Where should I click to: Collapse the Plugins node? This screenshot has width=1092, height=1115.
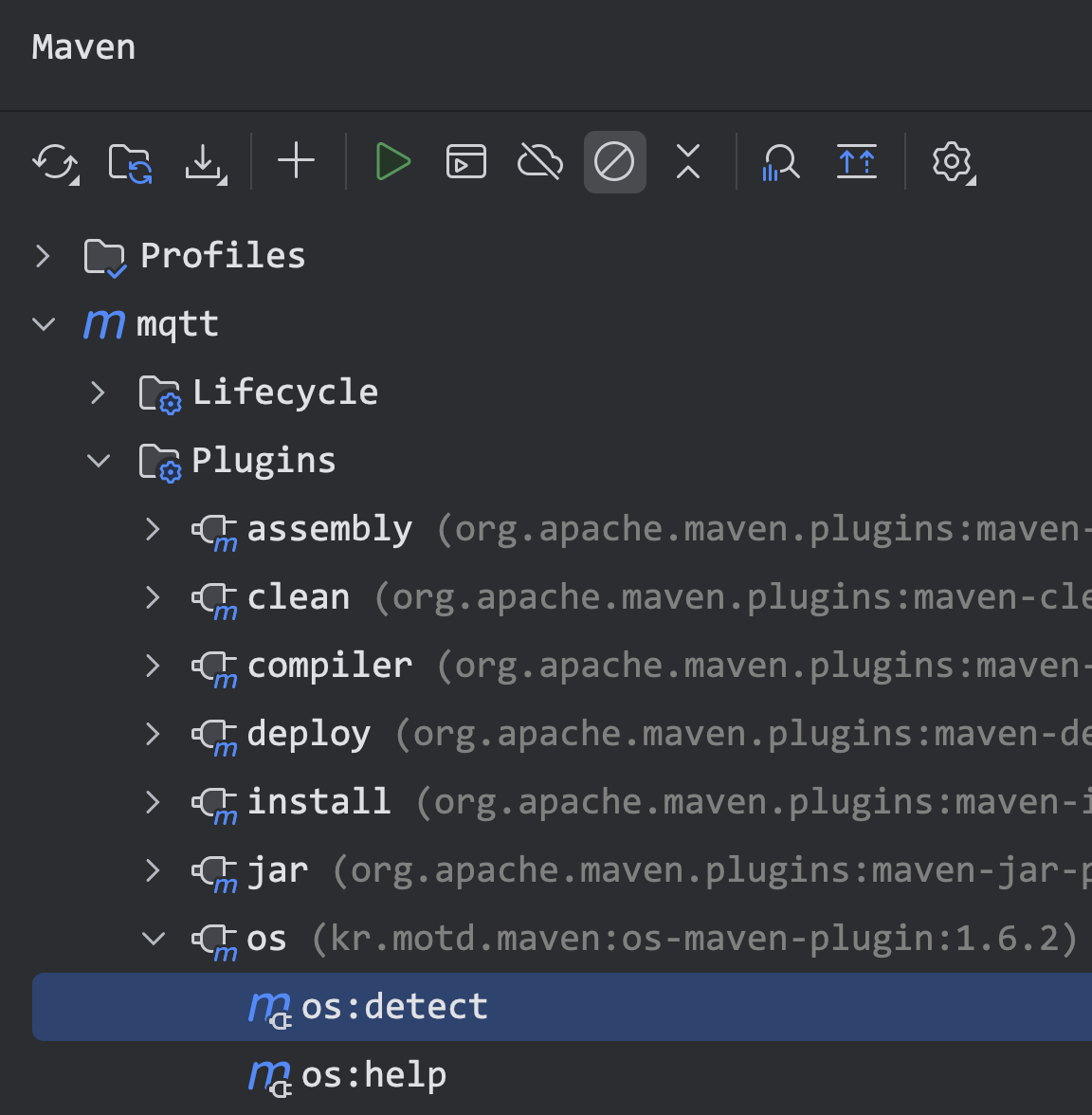[x=98, y=460]
